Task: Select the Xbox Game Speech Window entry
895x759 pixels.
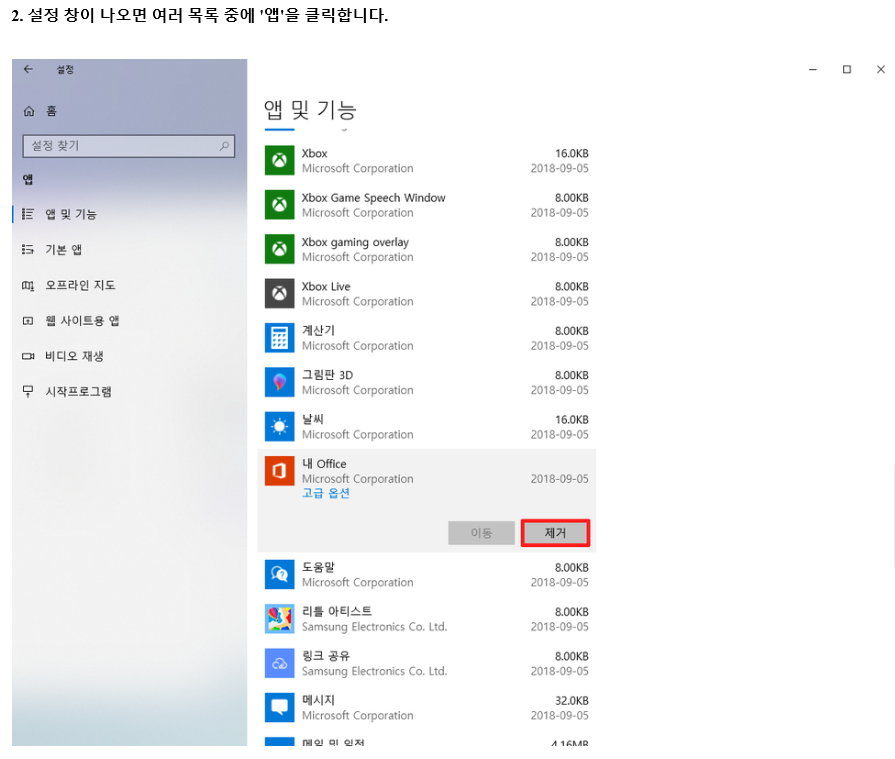Action: click(426, 205)
